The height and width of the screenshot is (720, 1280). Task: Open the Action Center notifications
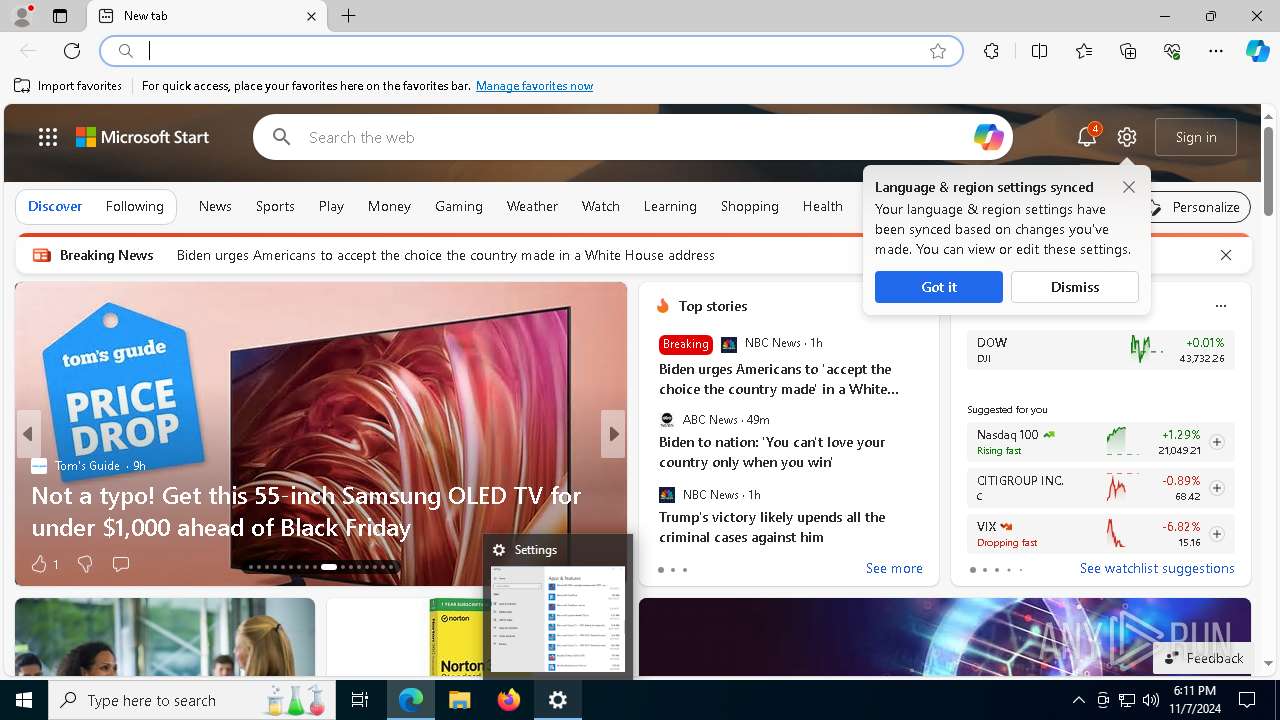pyautogui.click(x=1247, y=700)
